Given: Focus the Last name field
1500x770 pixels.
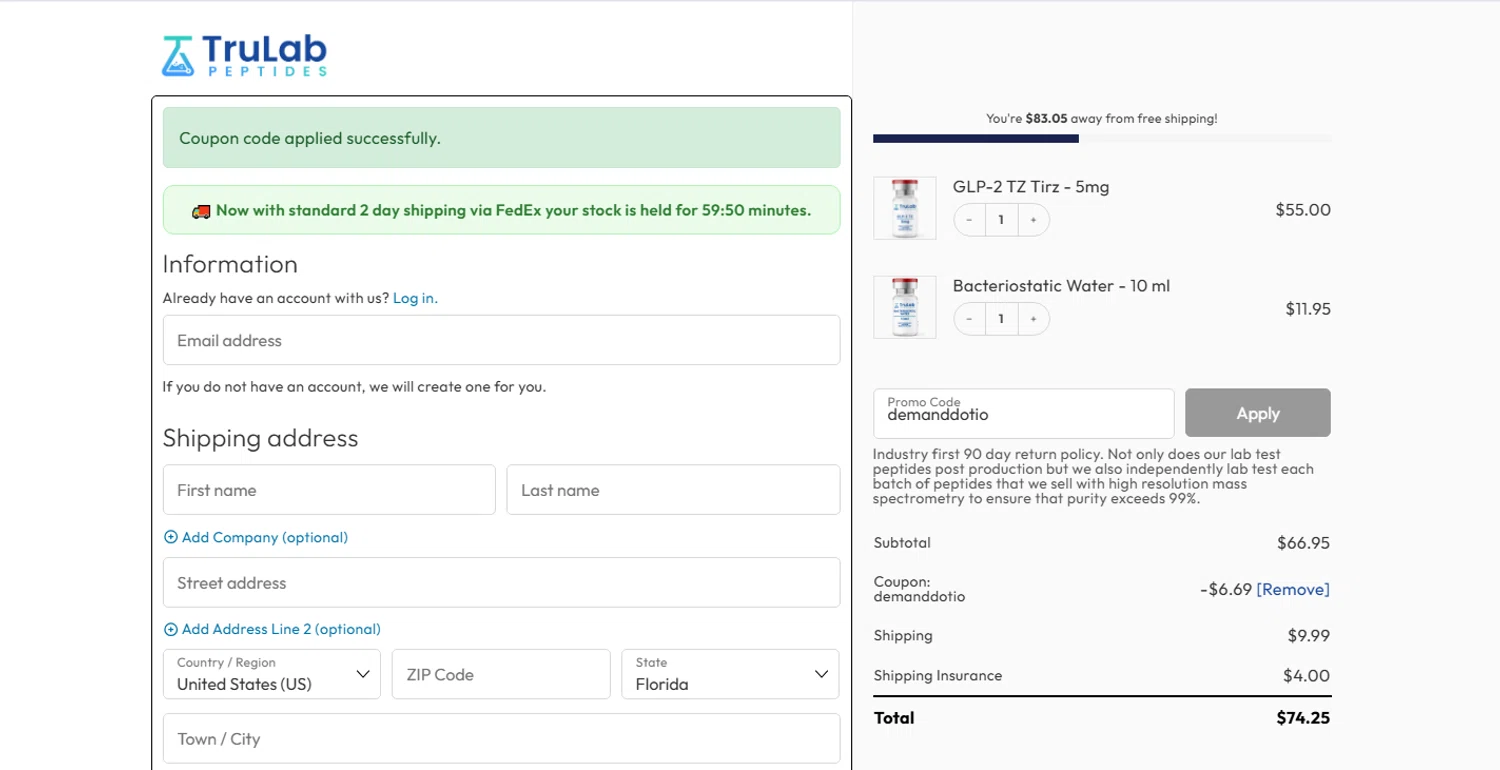Looking at the screenshot, I should click(x=673, y=490).
